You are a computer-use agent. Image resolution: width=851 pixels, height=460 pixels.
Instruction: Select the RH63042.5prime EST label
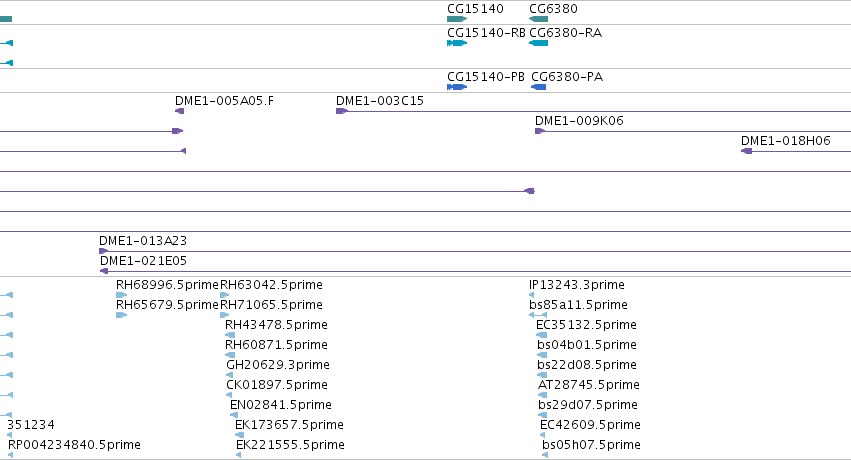[271, 285]
